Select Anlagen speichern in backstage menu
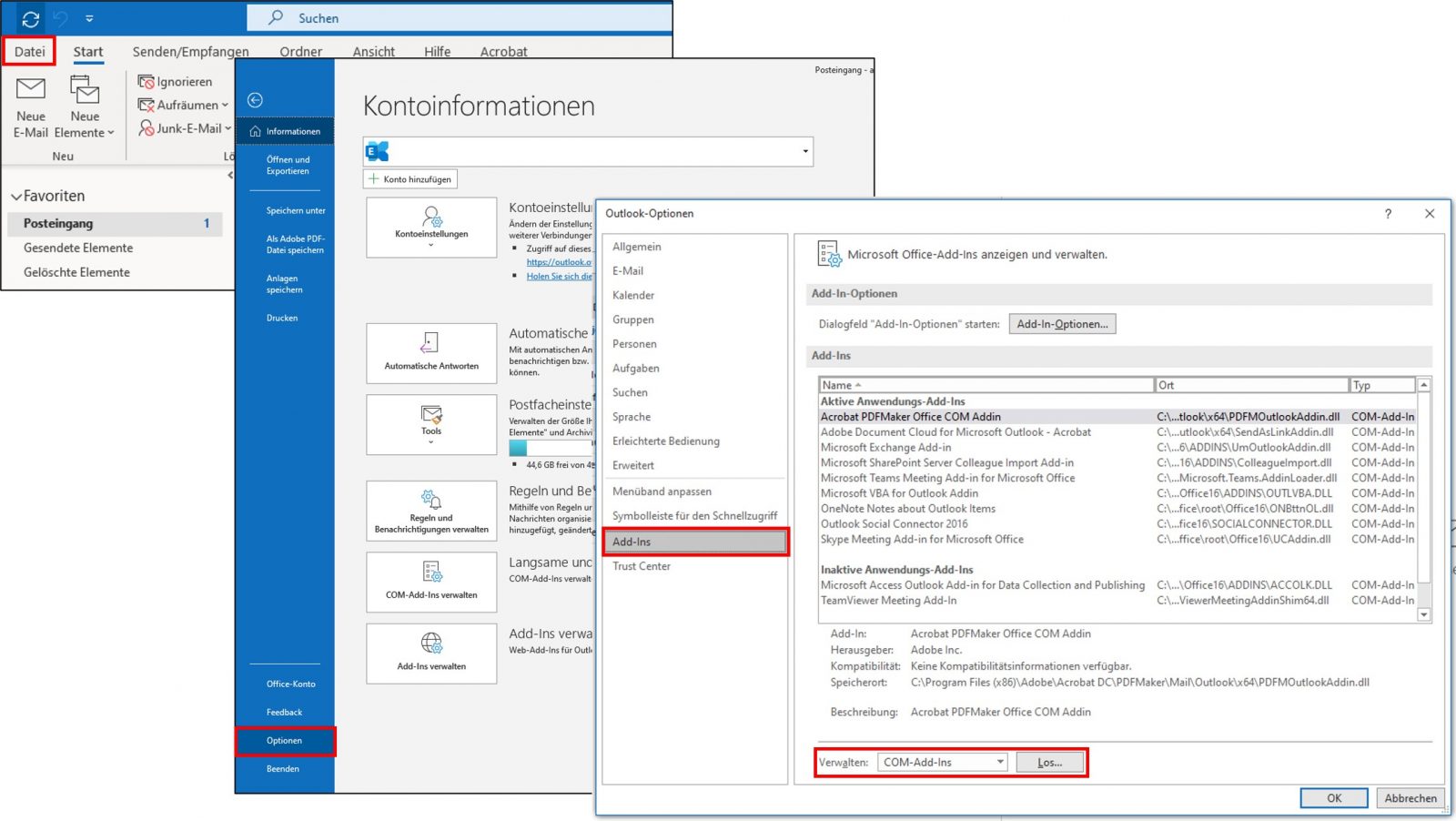 click(x=284, y=284)
